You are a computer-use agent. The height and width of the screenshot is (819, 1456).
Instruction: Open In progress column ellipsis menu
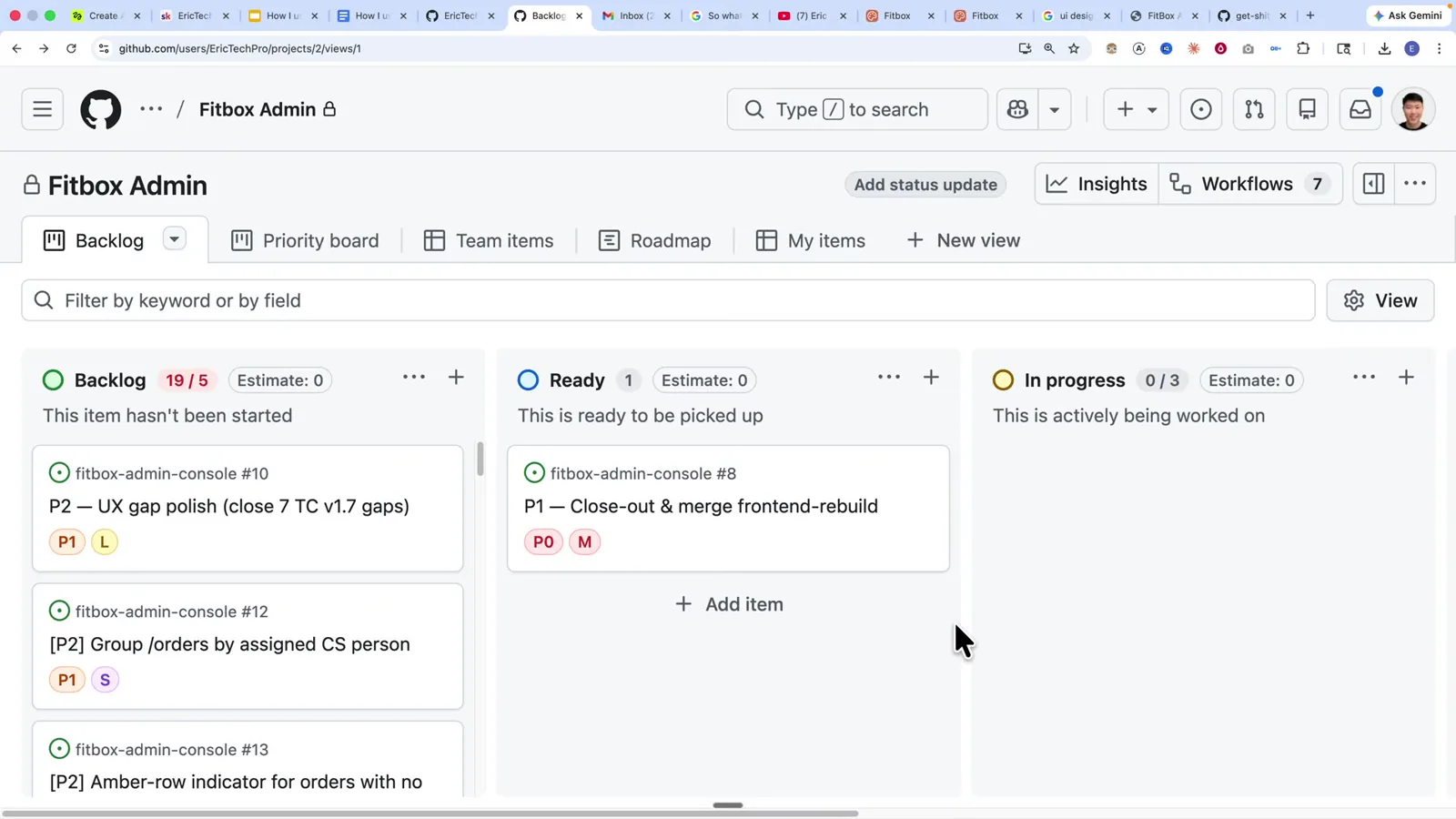(x=1364, y=378)
